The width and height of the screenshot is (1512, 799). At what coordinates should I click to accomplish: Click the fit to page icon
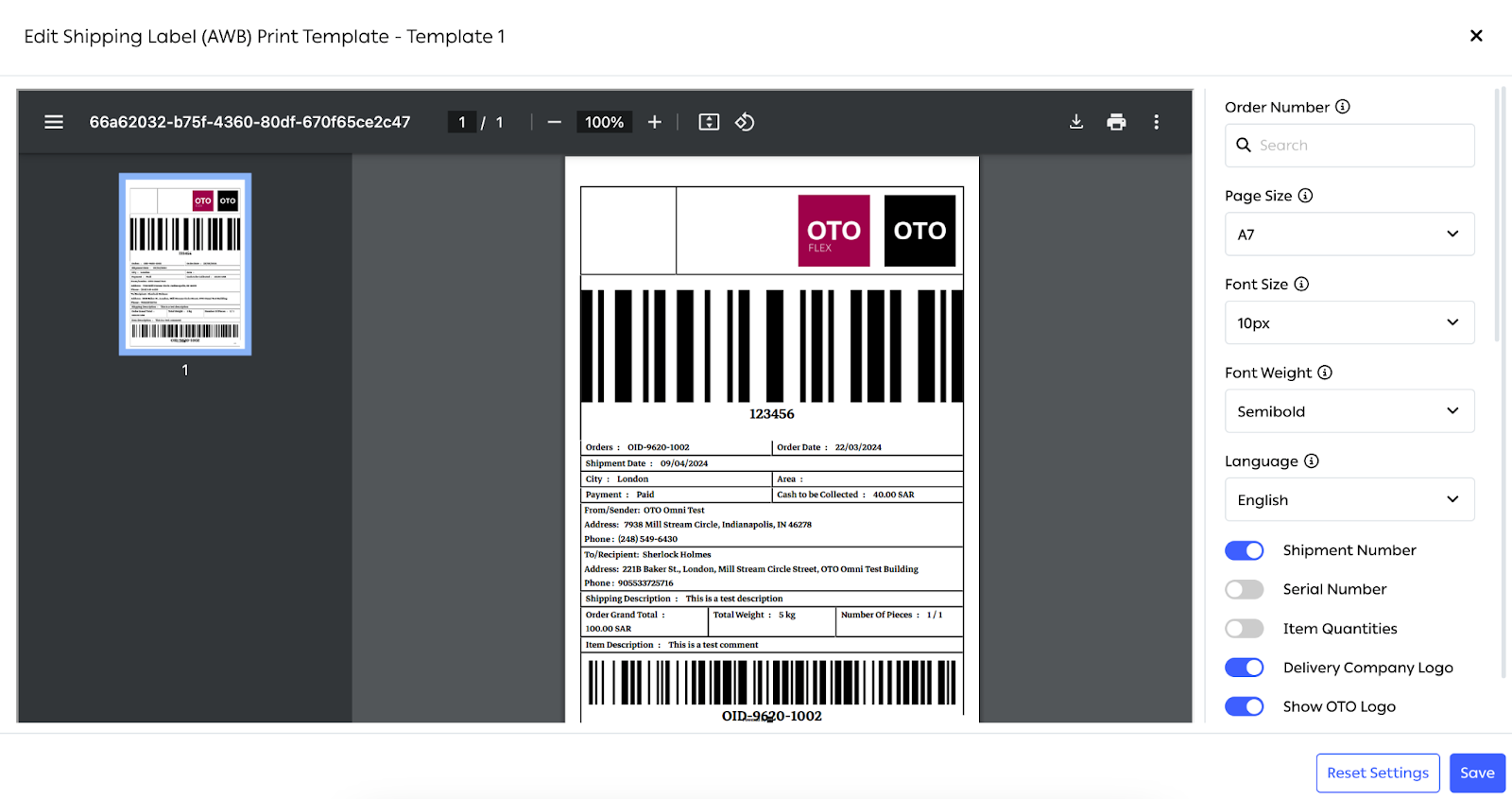[x=709, y=122]
